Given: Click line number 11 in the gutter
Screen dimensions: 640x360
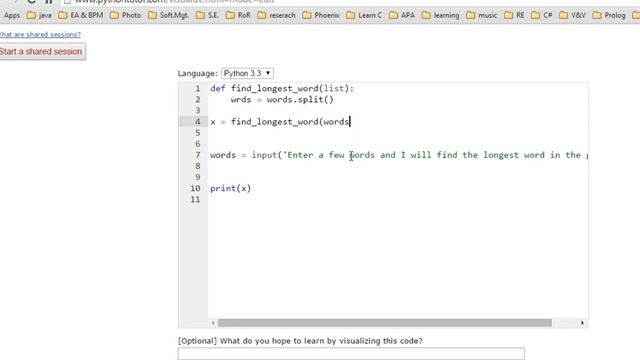Looking at the screenshot, I should 195,200.
